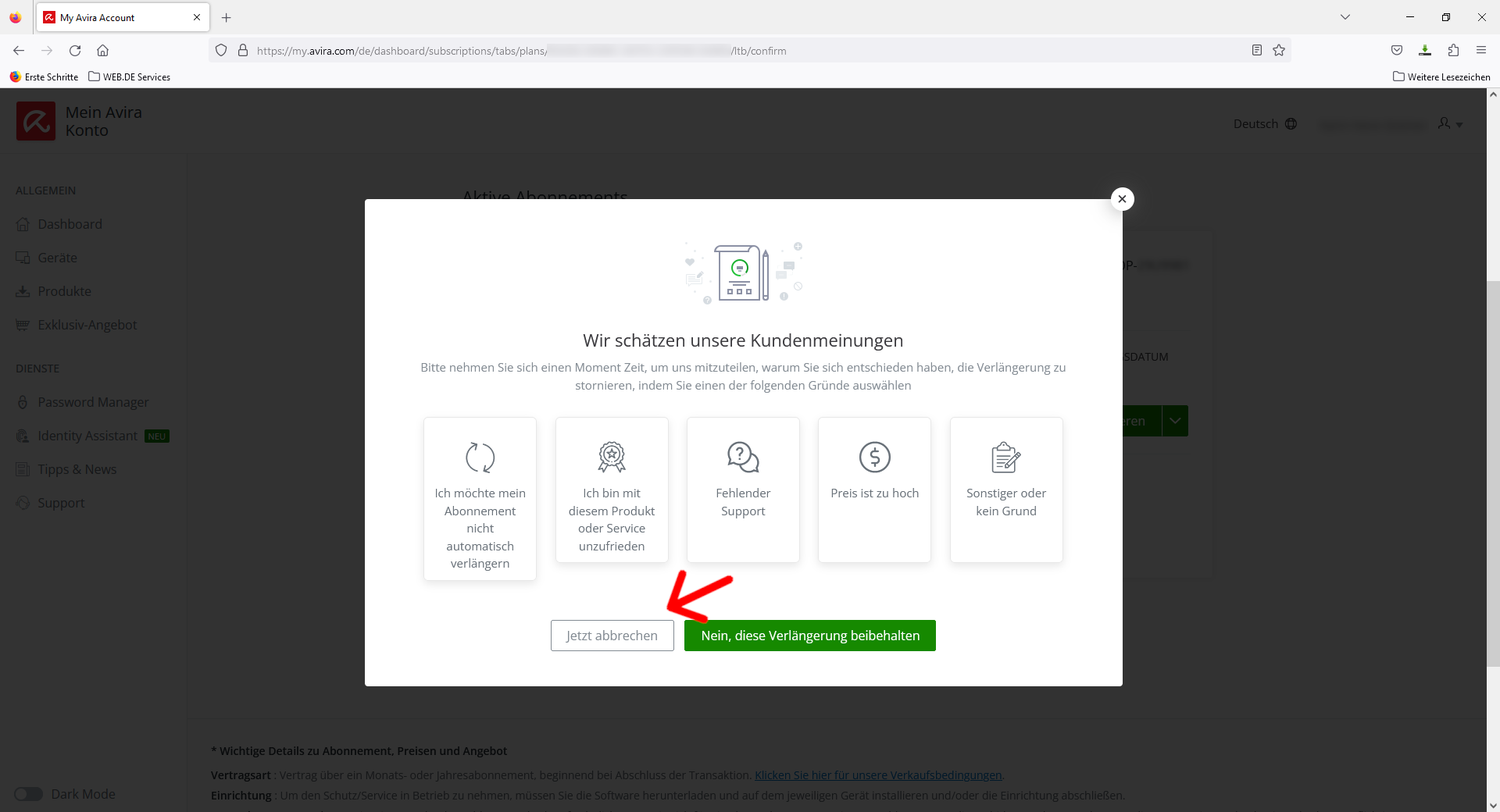Go back with the browser back arrow
The width and height of the screenshot is (1500, 812).
click(19, 51)
